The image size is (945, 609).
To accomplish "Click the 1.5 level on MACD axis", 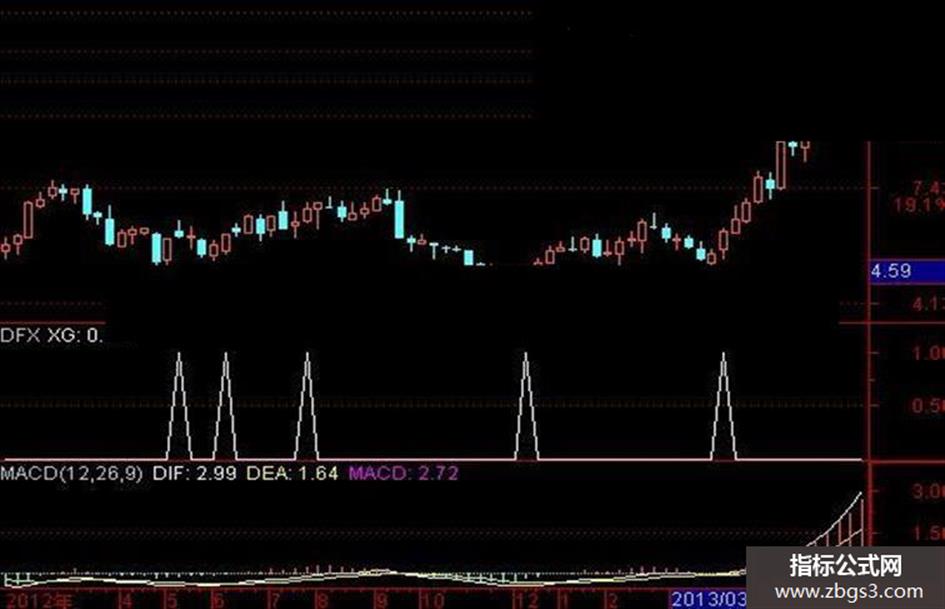I will (928, 533).
